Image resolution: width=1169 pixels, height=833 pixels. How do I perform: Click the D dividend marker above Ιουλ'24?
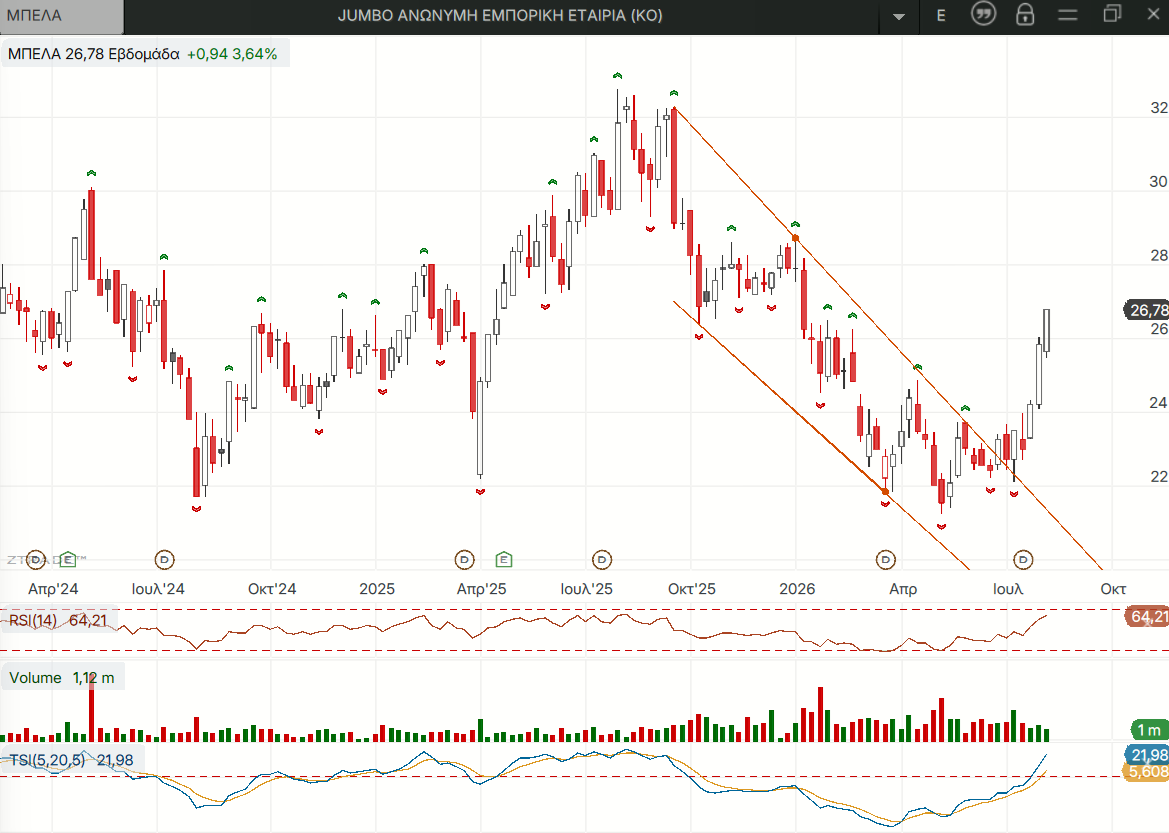pos(164,559)
